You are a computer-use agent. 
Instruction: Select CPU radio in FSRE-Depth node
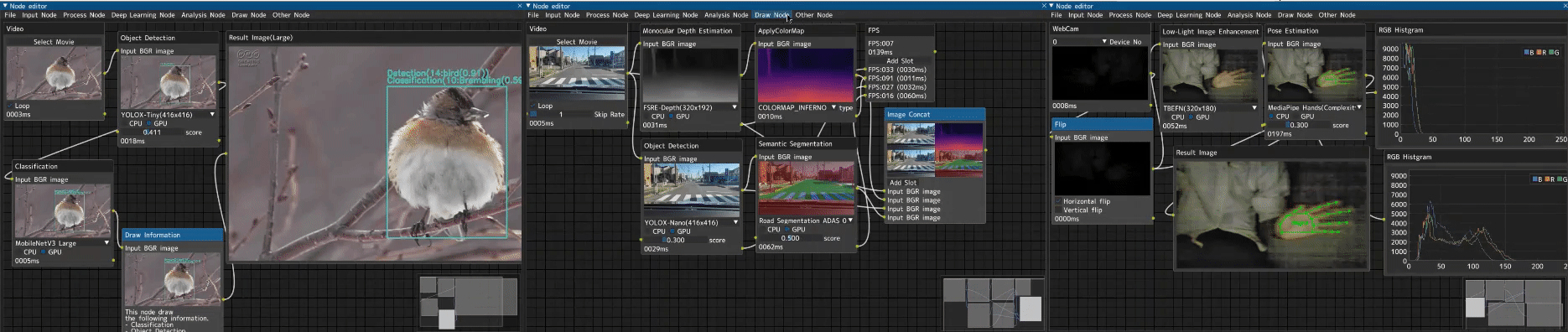tap(646, 117)
